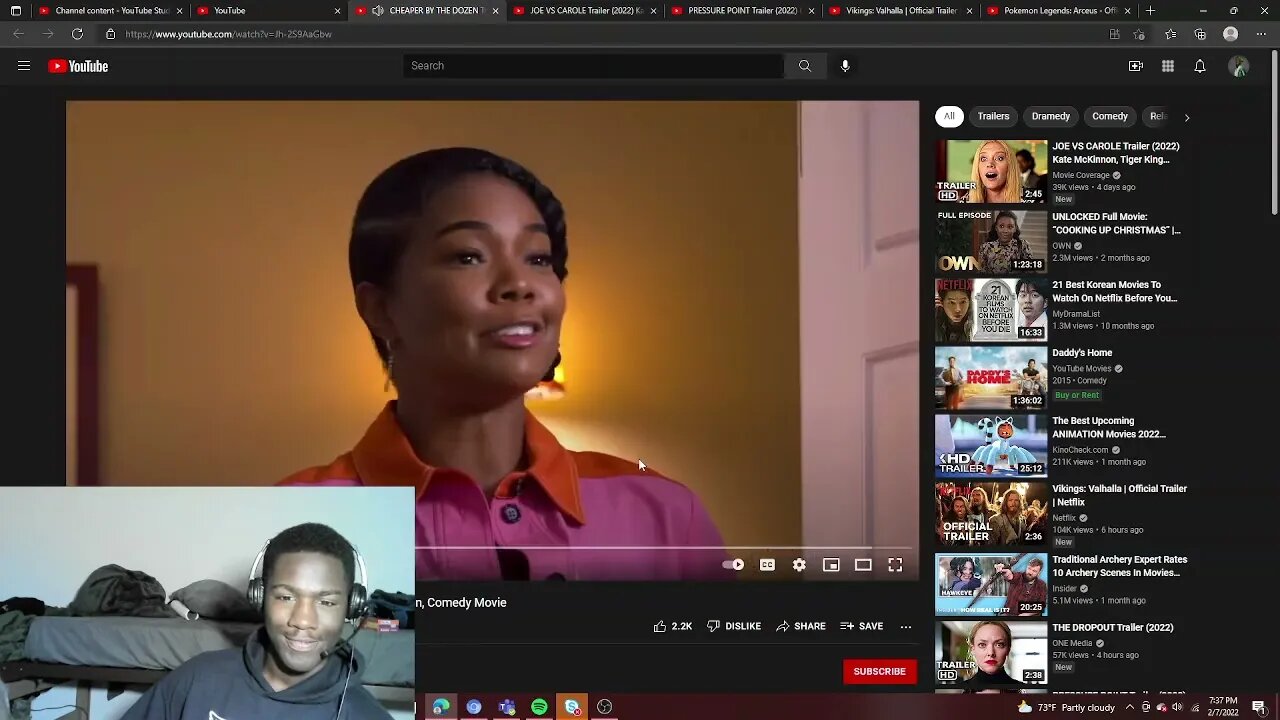Image resolution: width=1280 pixels, height=720 pixels.
Task: Switch to Channel content YouTube Studio tab
Action: pyautogui.click(x=110, y=11)
